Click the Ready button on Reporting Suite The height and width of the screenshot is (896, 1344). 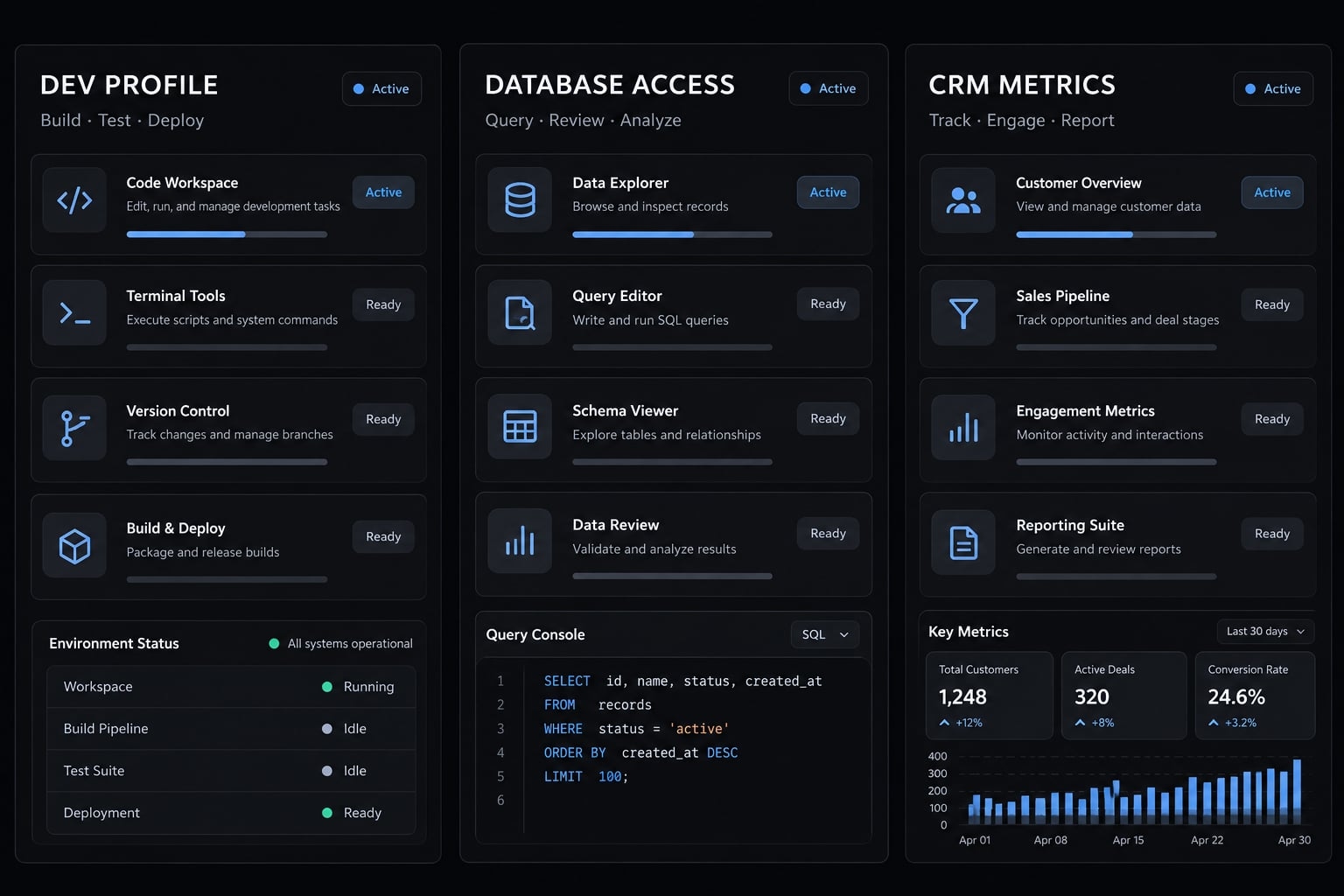(1272, 534)
